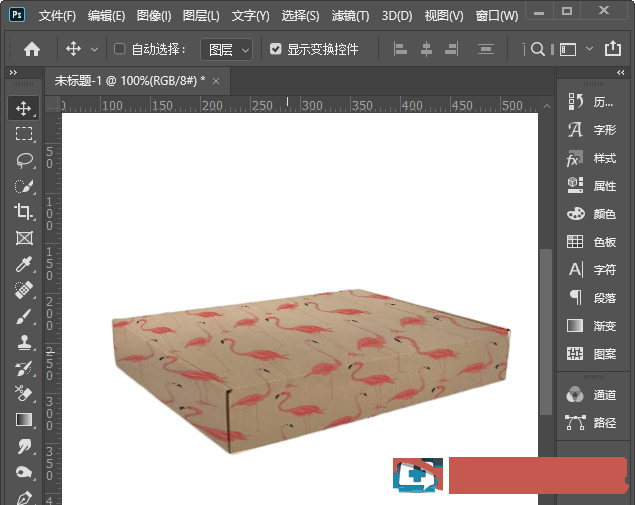
Task: Expand the right panel dock arrows
Action: [622, 73]
